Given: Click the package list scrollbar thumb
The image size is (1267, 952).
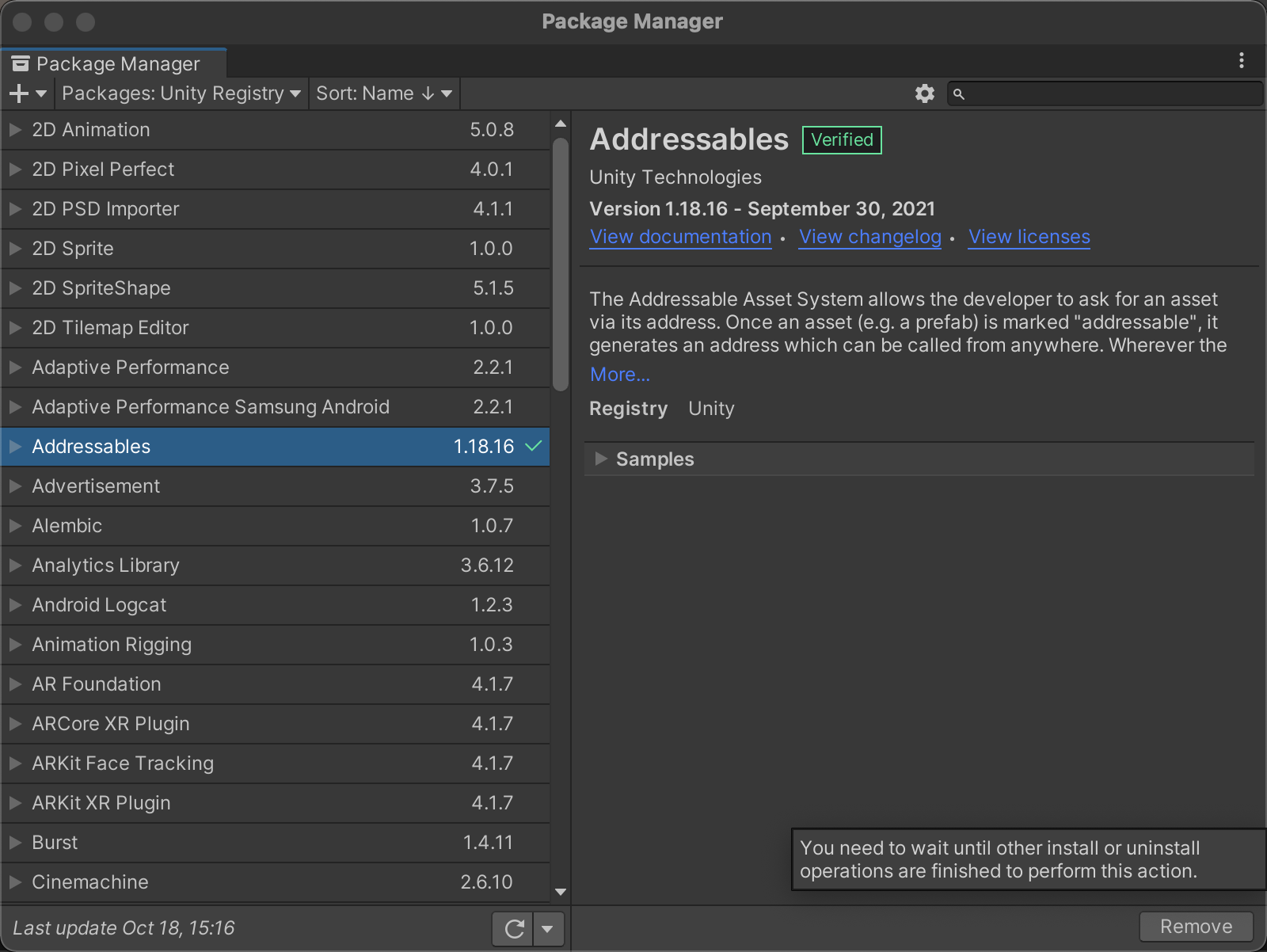Looking at the screenshot, I should coord(561,265).
